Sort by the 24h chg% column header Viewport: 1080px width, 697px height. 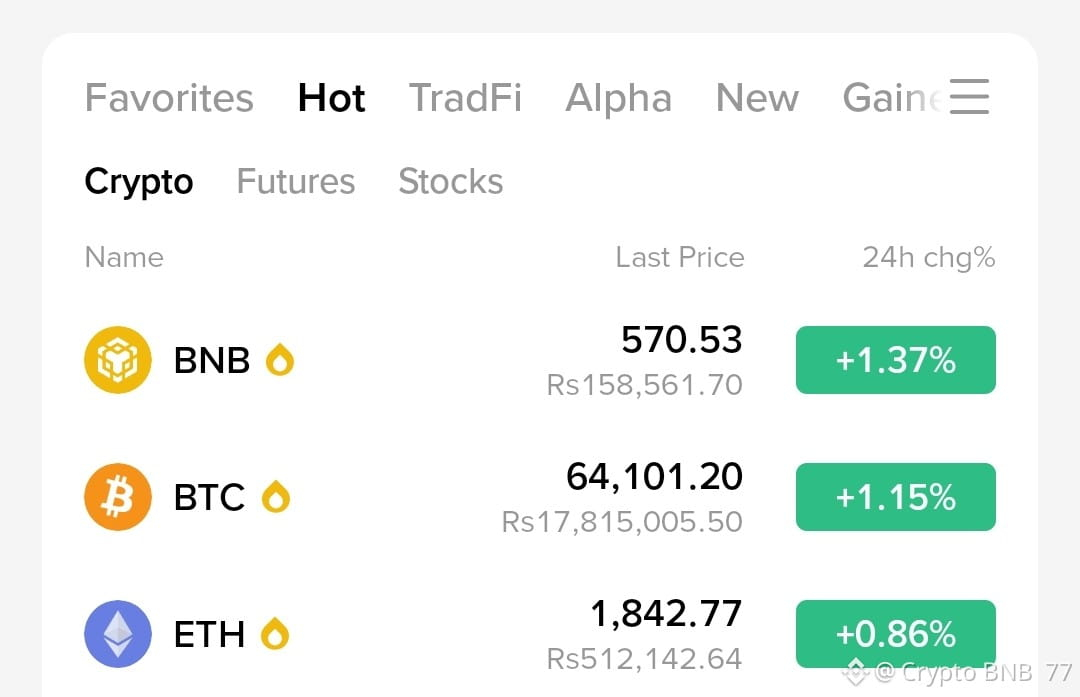coord(928,258)
